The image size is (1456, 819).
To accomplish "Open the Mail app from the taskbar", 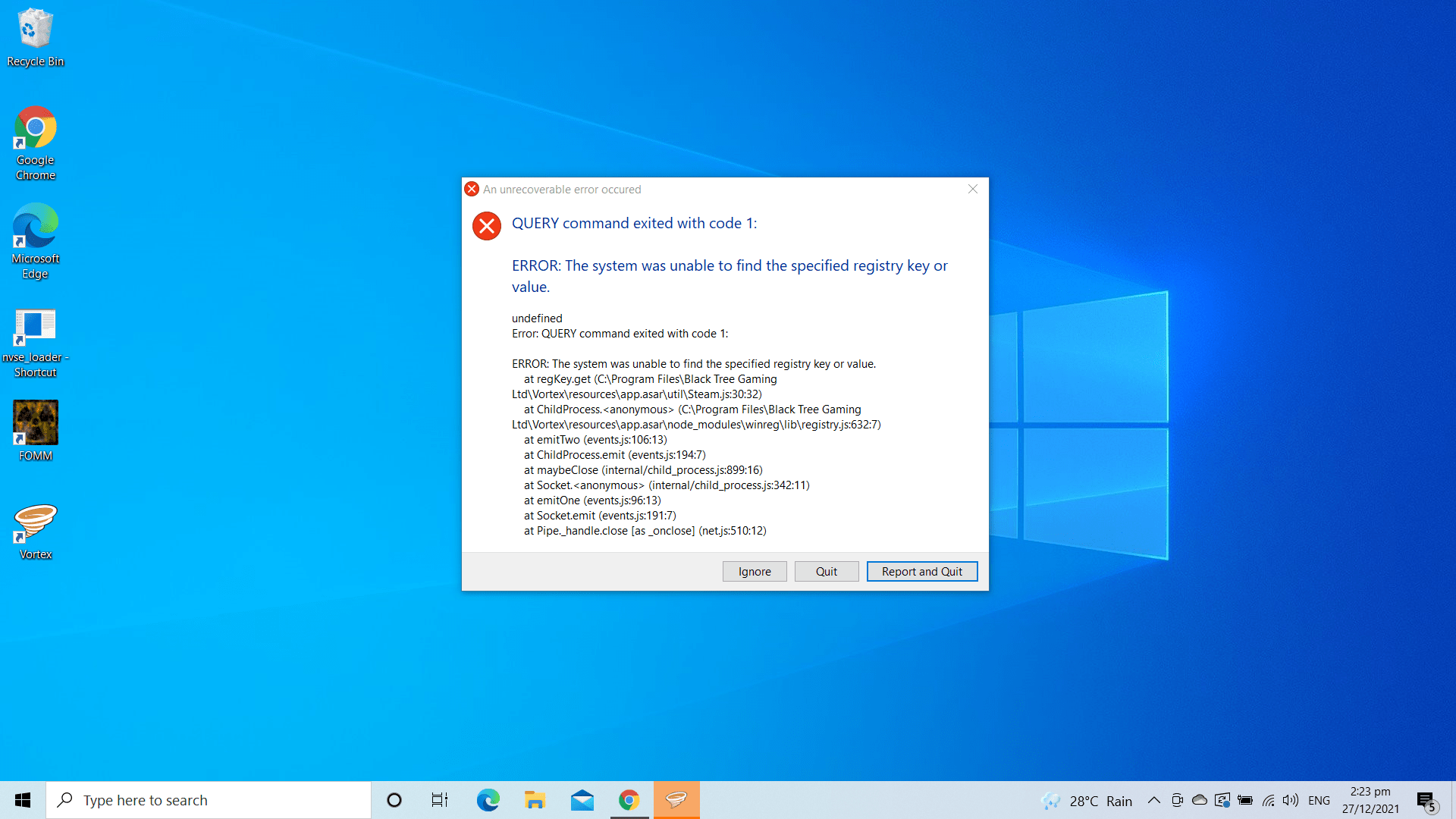I will tap(582, 799).
